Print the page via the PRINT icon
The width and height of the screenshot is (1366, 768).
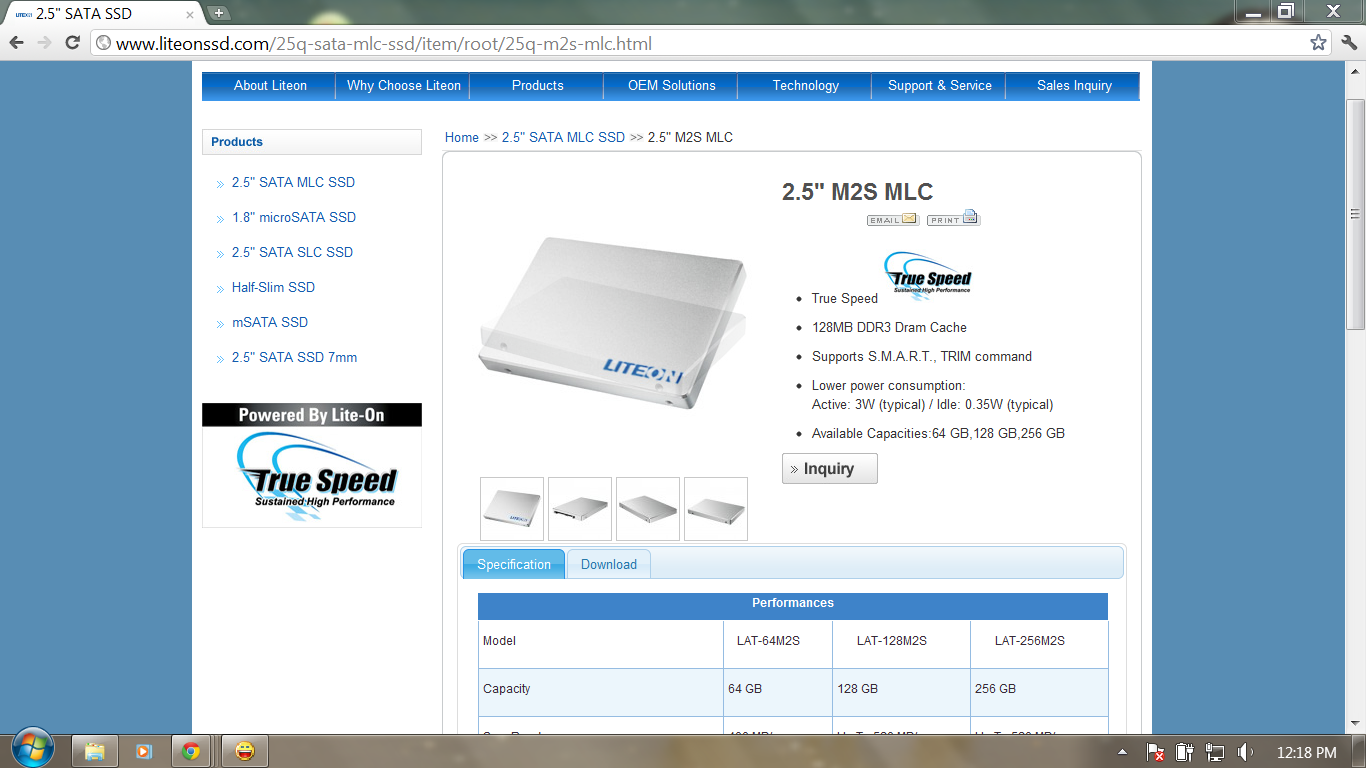[x=953, y=219]
